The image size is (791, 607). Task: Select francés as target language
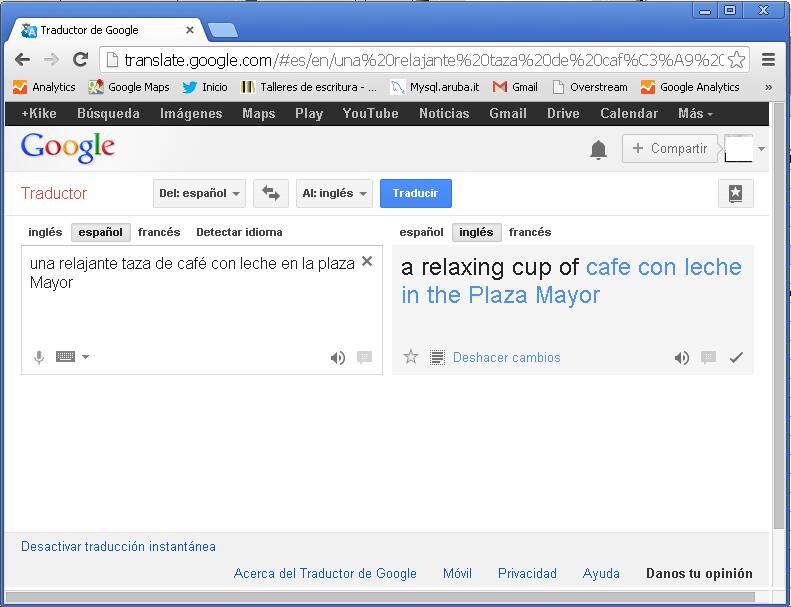tap(530, 232)
